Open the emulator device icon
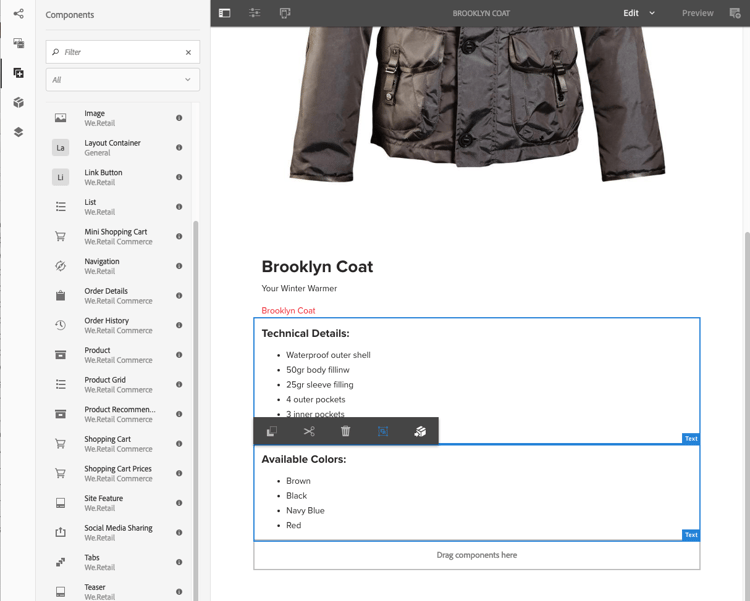 (285, 13)
